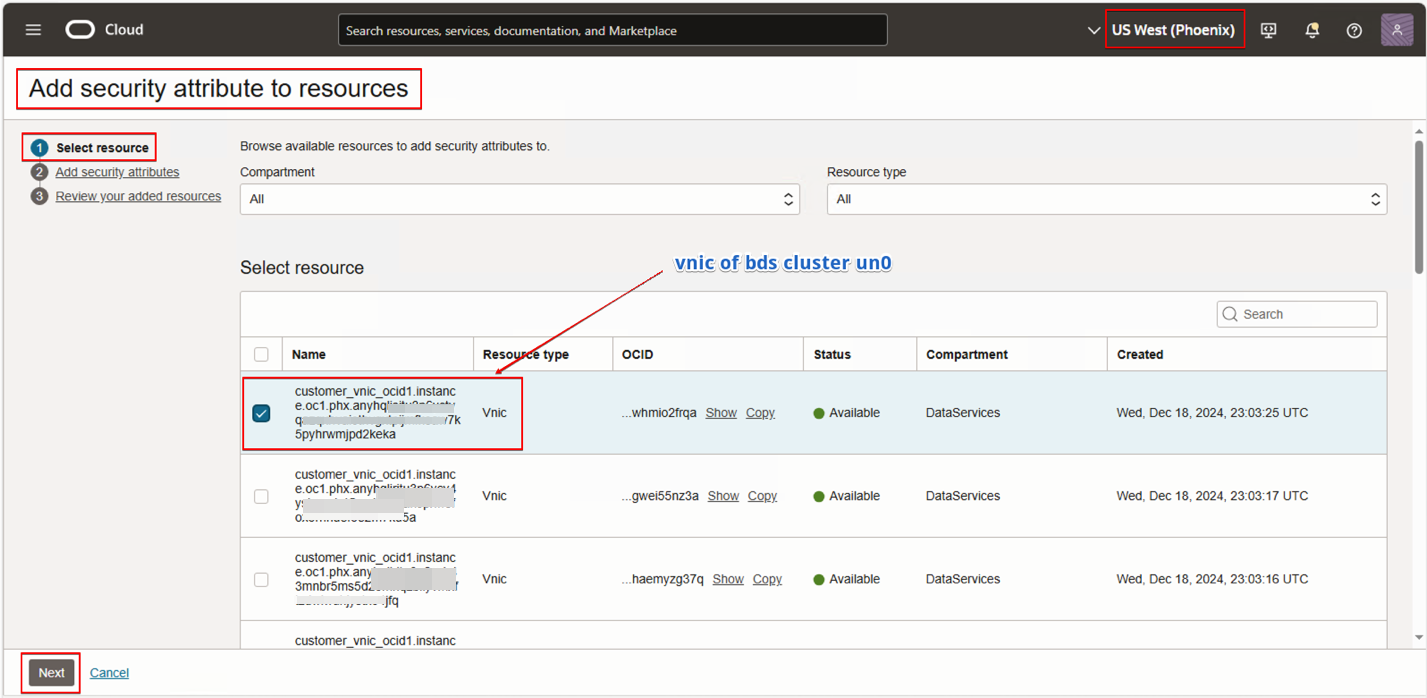The image size is (1427, 698).
Task: Open the Compartment dropdown
Action: point(519,199)
